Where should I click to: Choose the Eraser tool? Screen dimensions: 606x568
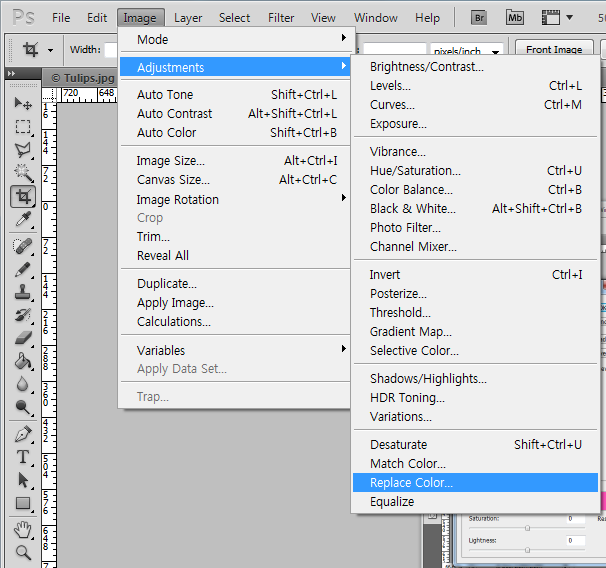click(23, 338)
